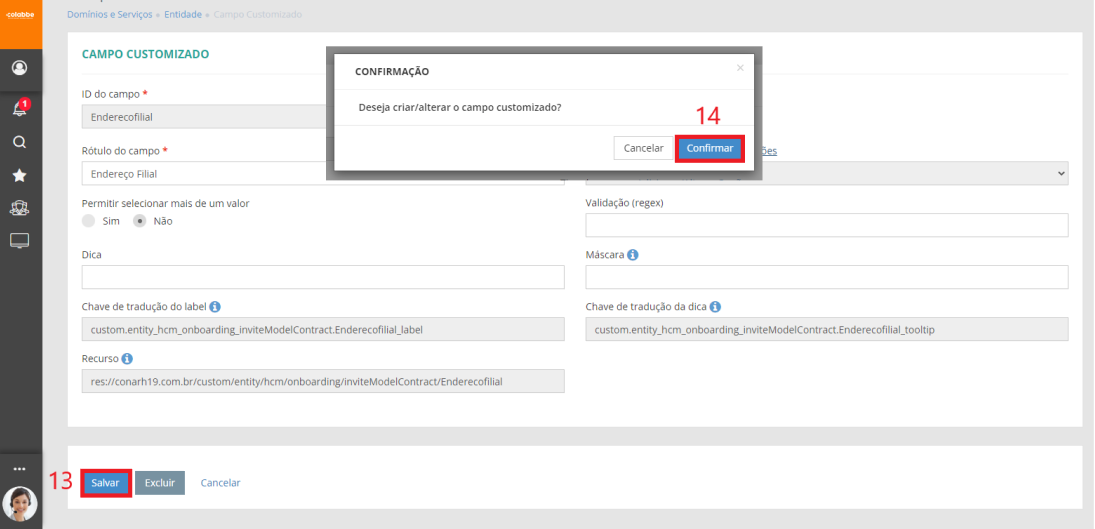Close the Confirmação dialog with X

click(740, 68)
